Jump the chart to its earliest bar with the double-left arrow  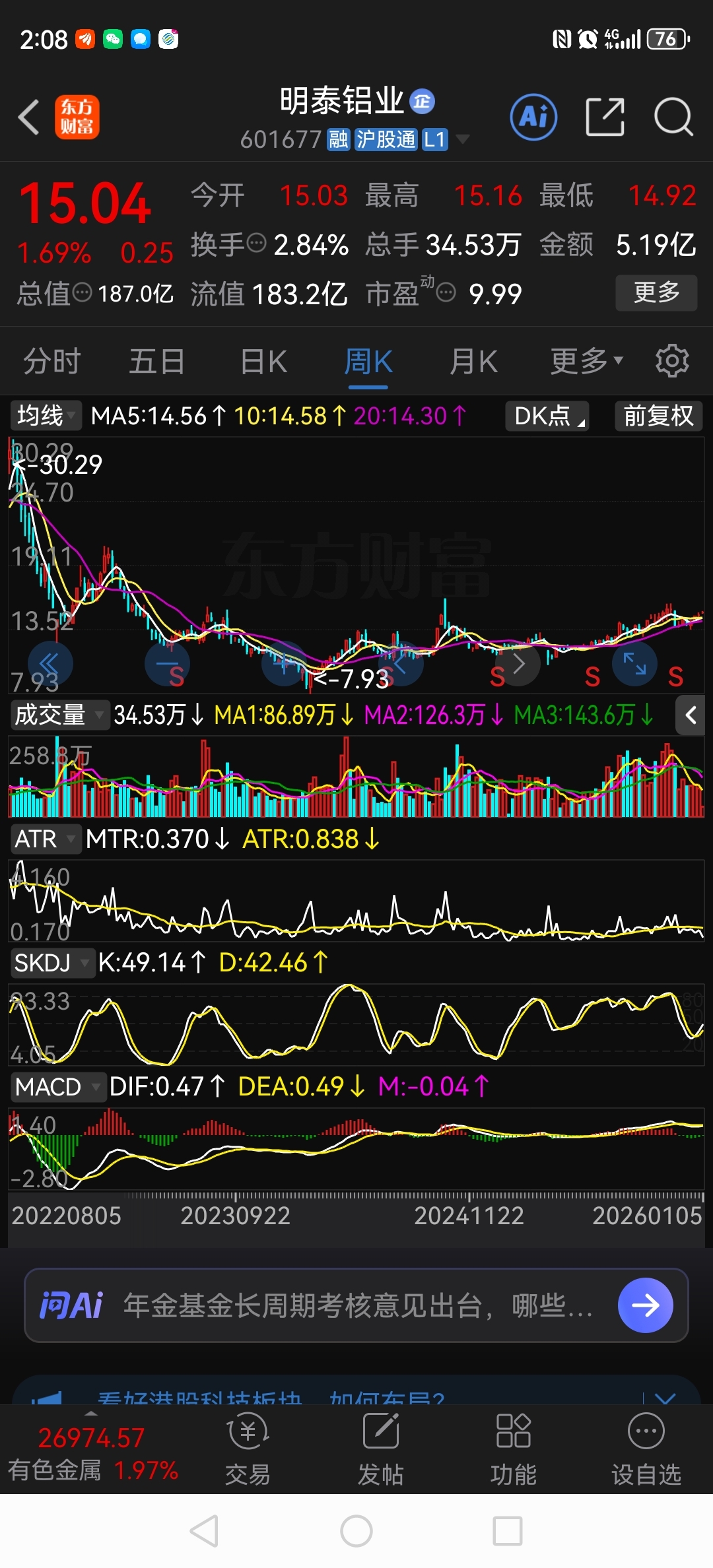click(51, 663)
